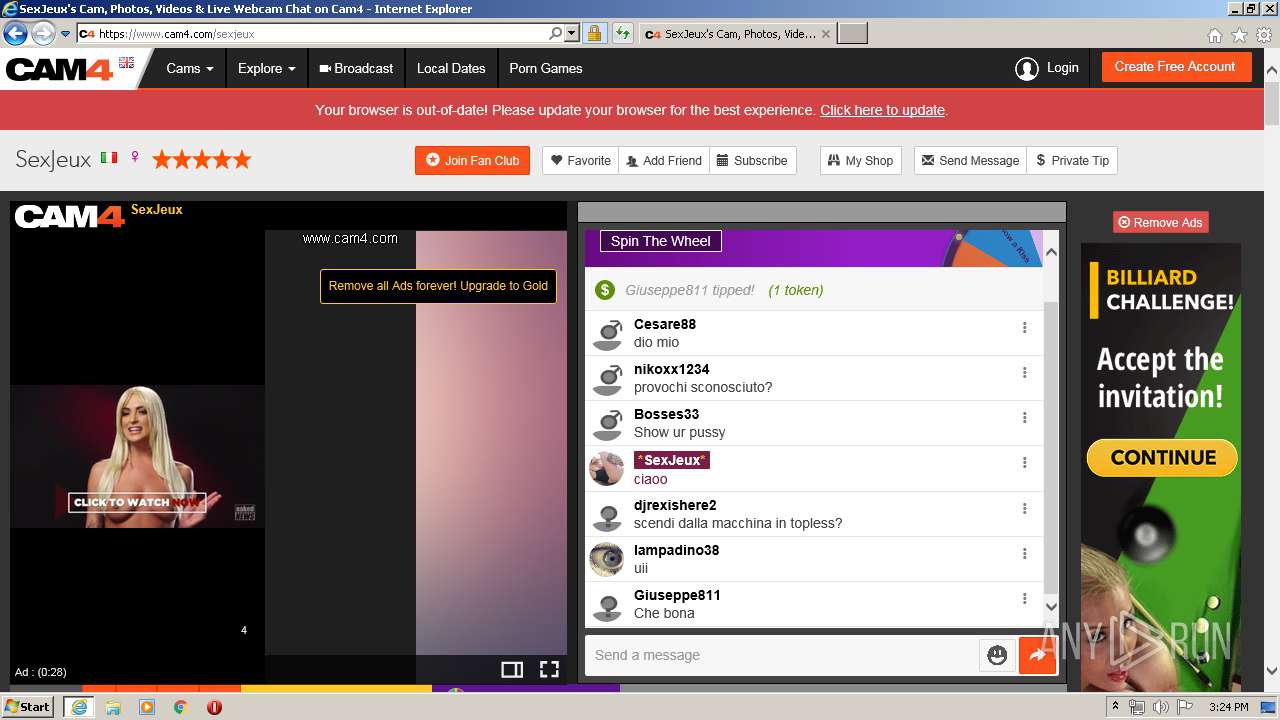The image size is (1280, 720).
Task: Open the browser Tools gear
Action: coord(1264,35)
